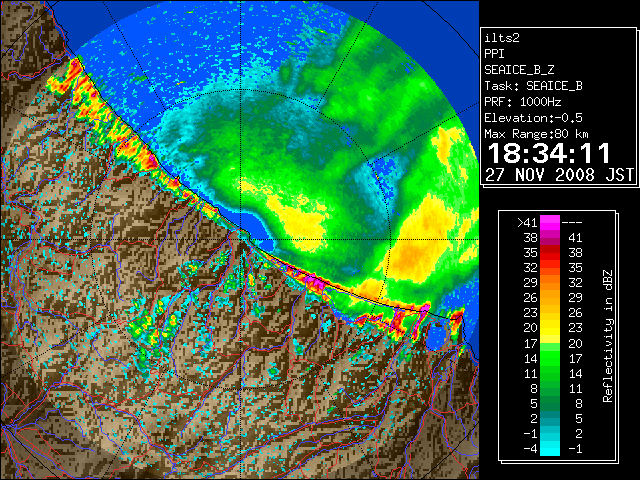Click the green swatch beside '11' on the left scale
640x480 pixels.
[x=550, y=373]
